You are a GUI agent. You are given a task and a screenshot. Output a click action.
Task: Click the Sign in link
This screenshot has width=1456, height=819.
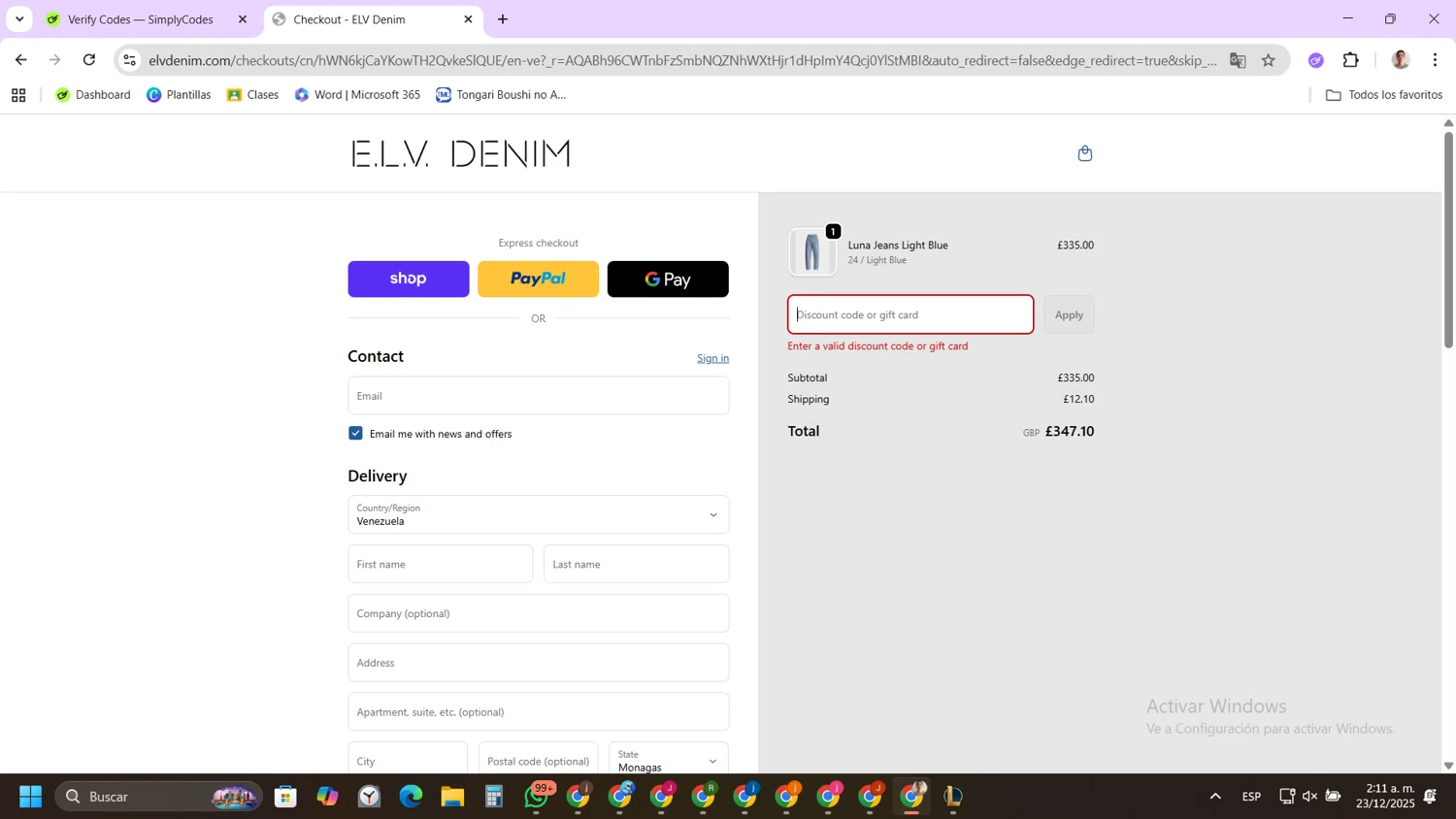712,358
